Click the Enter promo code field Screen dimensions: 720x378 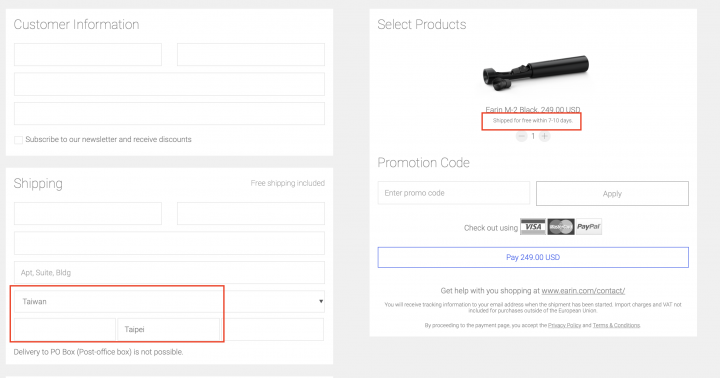(454, 193)
